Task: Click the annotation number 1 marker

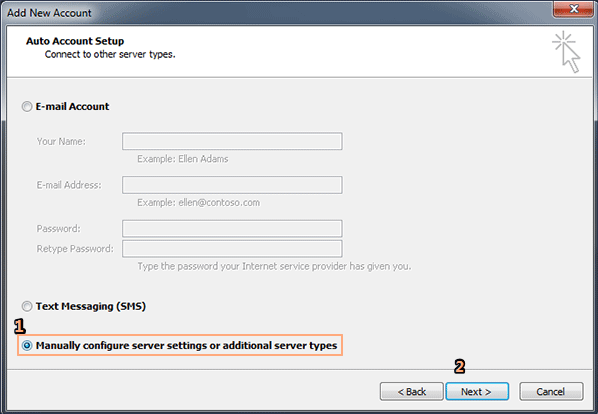Action: pos(20,326)
